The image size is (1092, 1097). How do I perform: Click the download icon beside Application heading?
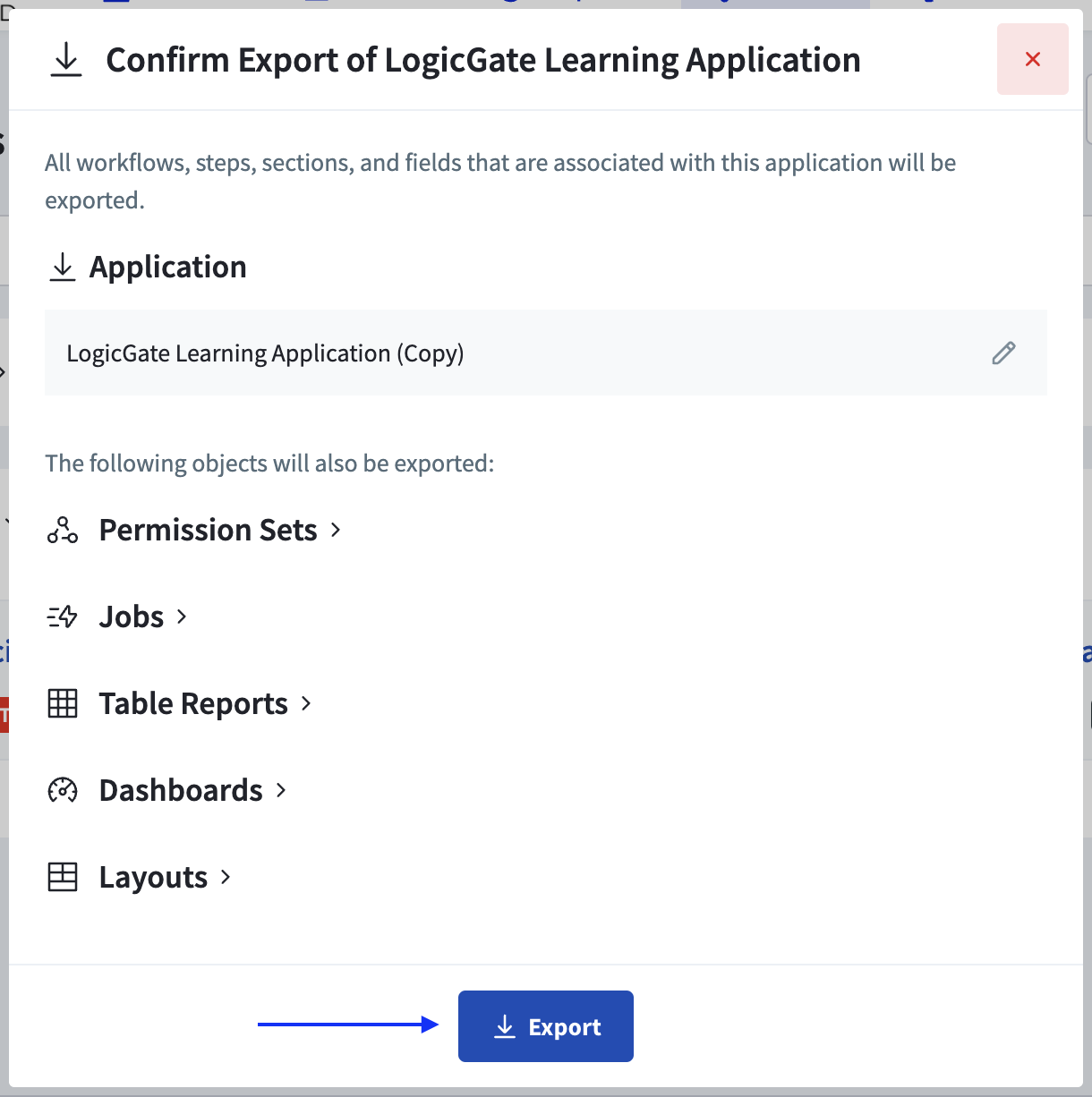63,267
